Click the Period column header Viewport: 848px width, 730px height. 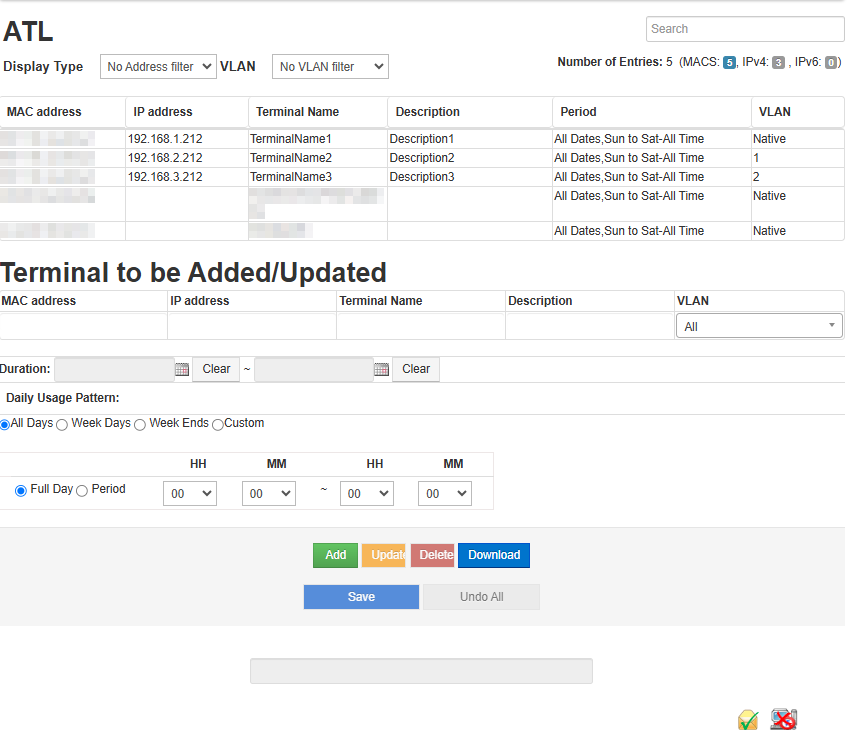click(578, 112)
